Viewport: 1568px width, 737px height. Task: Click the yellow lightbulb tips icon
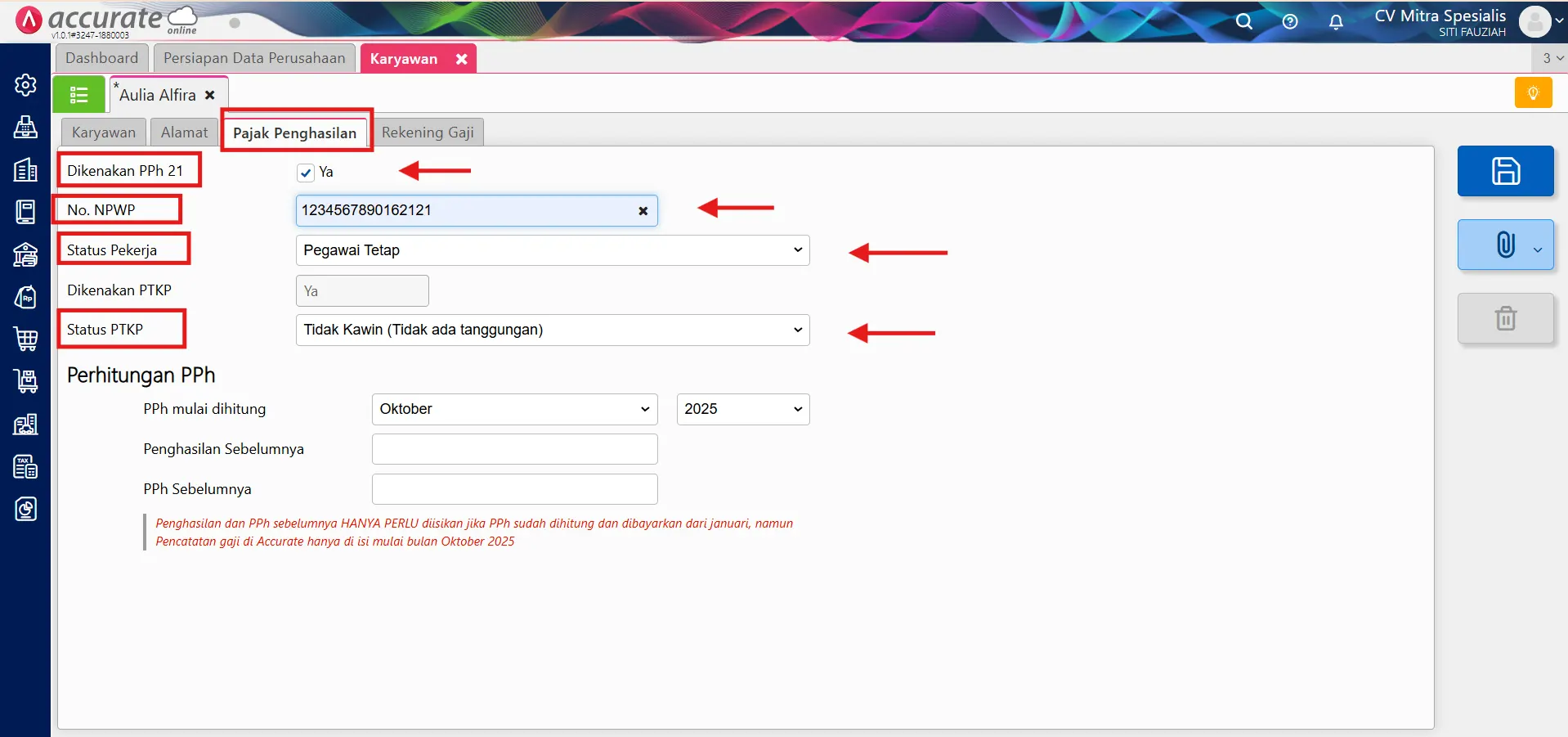[1533, 93]
